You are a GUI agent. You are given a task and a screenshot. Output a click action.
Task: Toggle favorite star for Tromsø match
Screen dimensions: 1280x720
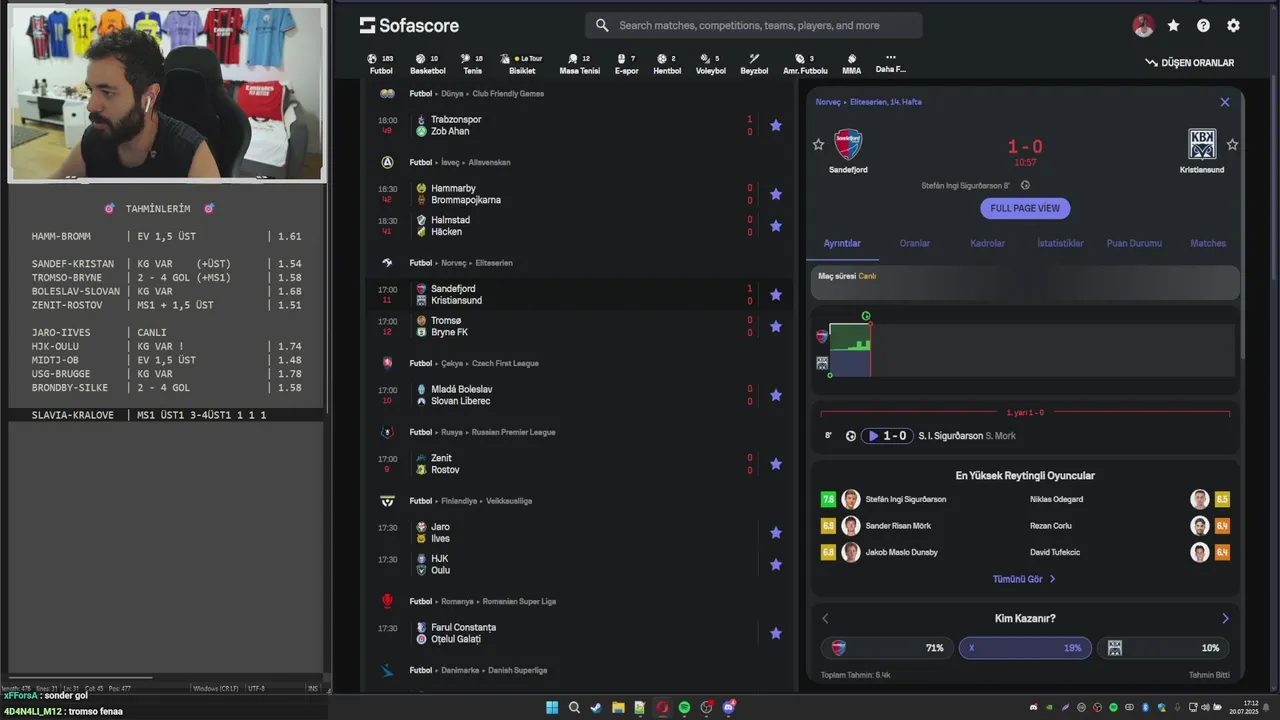click(x=776, y=326)
